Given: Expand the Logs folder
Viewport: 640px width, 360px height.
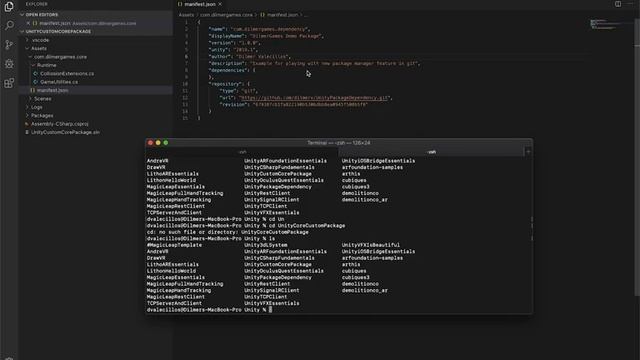Looking at the screenshot, I should point(27,107).
